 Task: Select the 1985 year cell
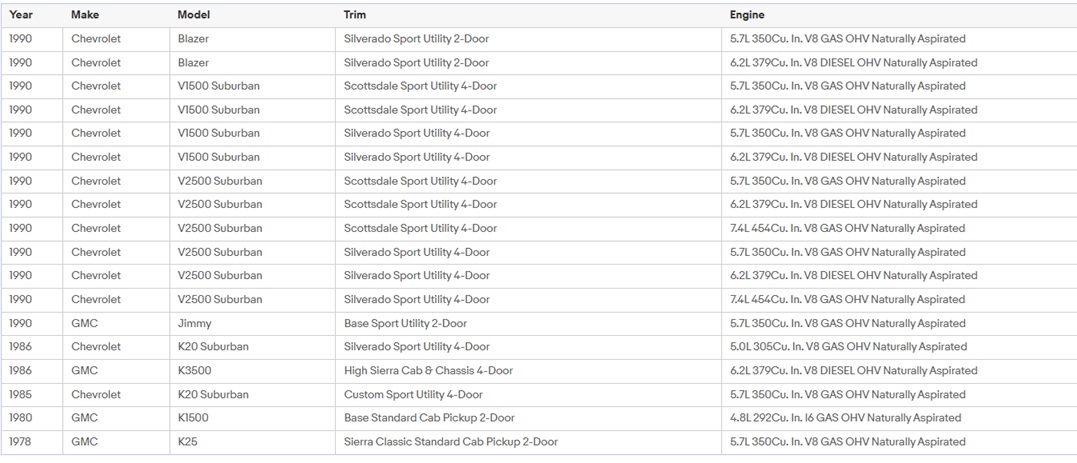[x=21, y=395]
